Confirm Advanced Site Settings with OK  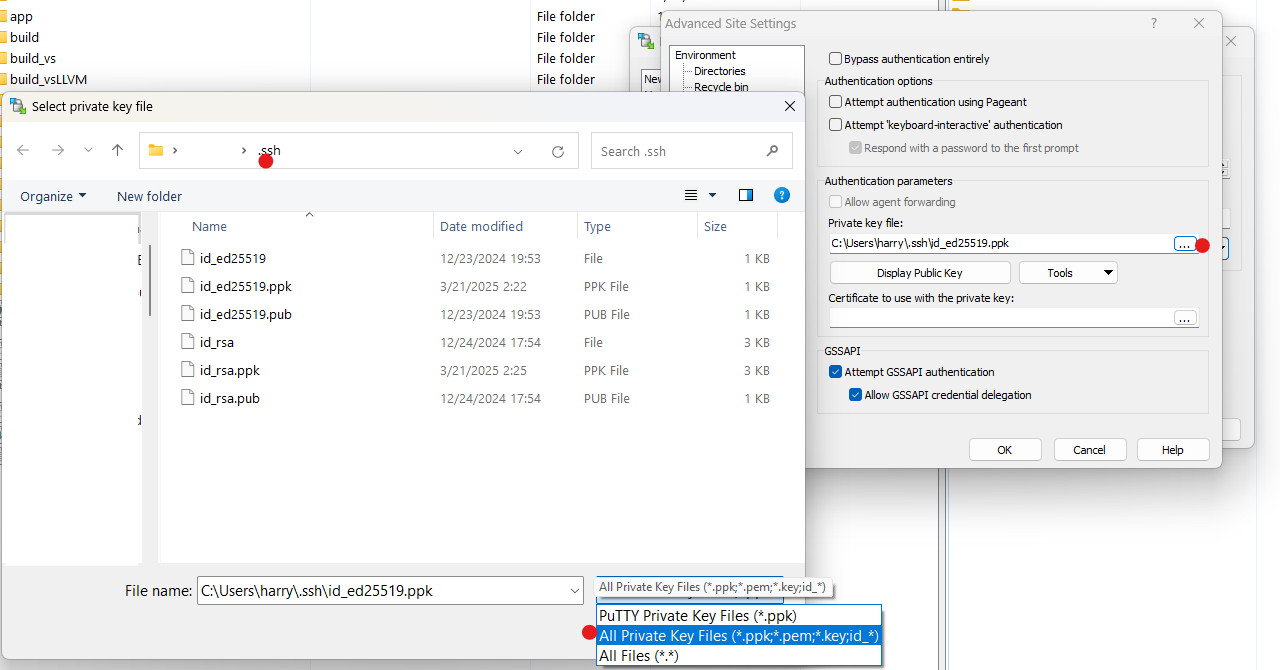point(1005,450)
